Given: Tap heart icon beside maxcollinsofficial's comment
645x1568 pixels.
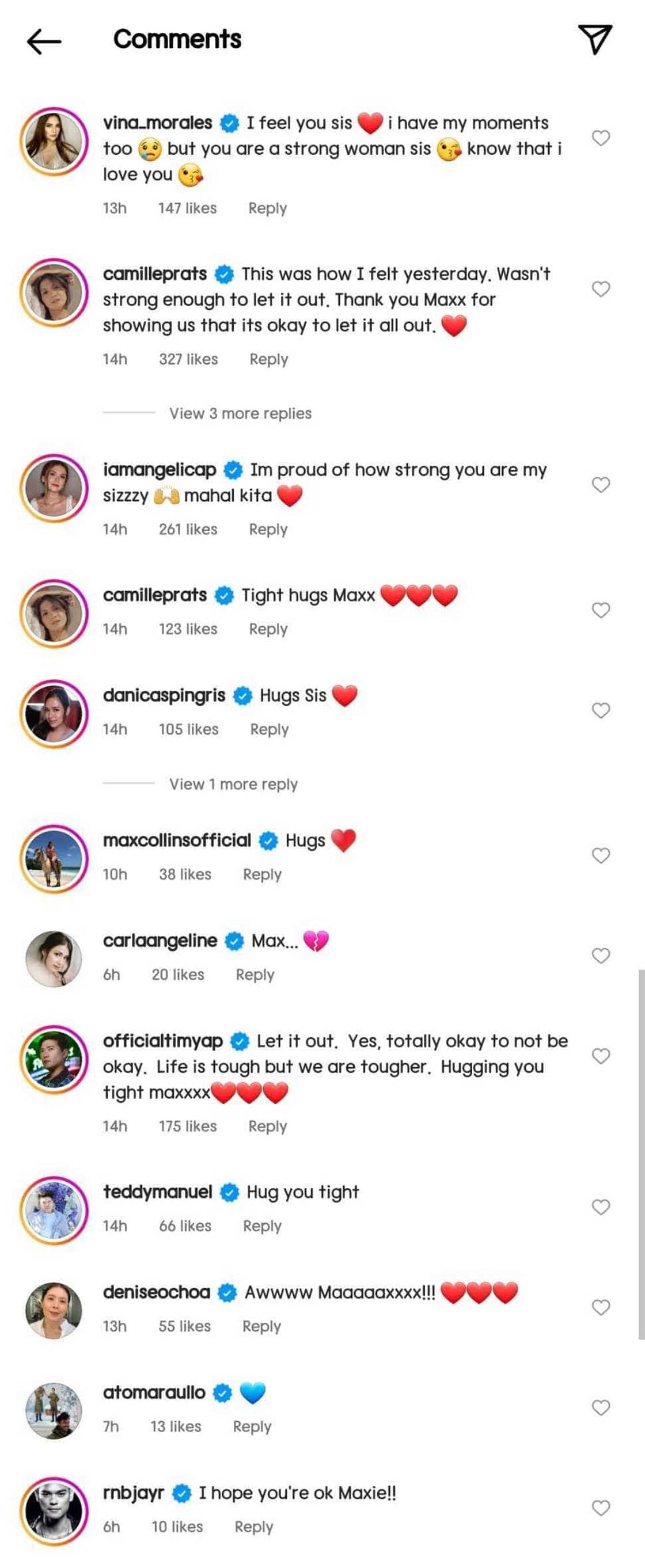Looking at the screenshot, I should pos(601,855).
